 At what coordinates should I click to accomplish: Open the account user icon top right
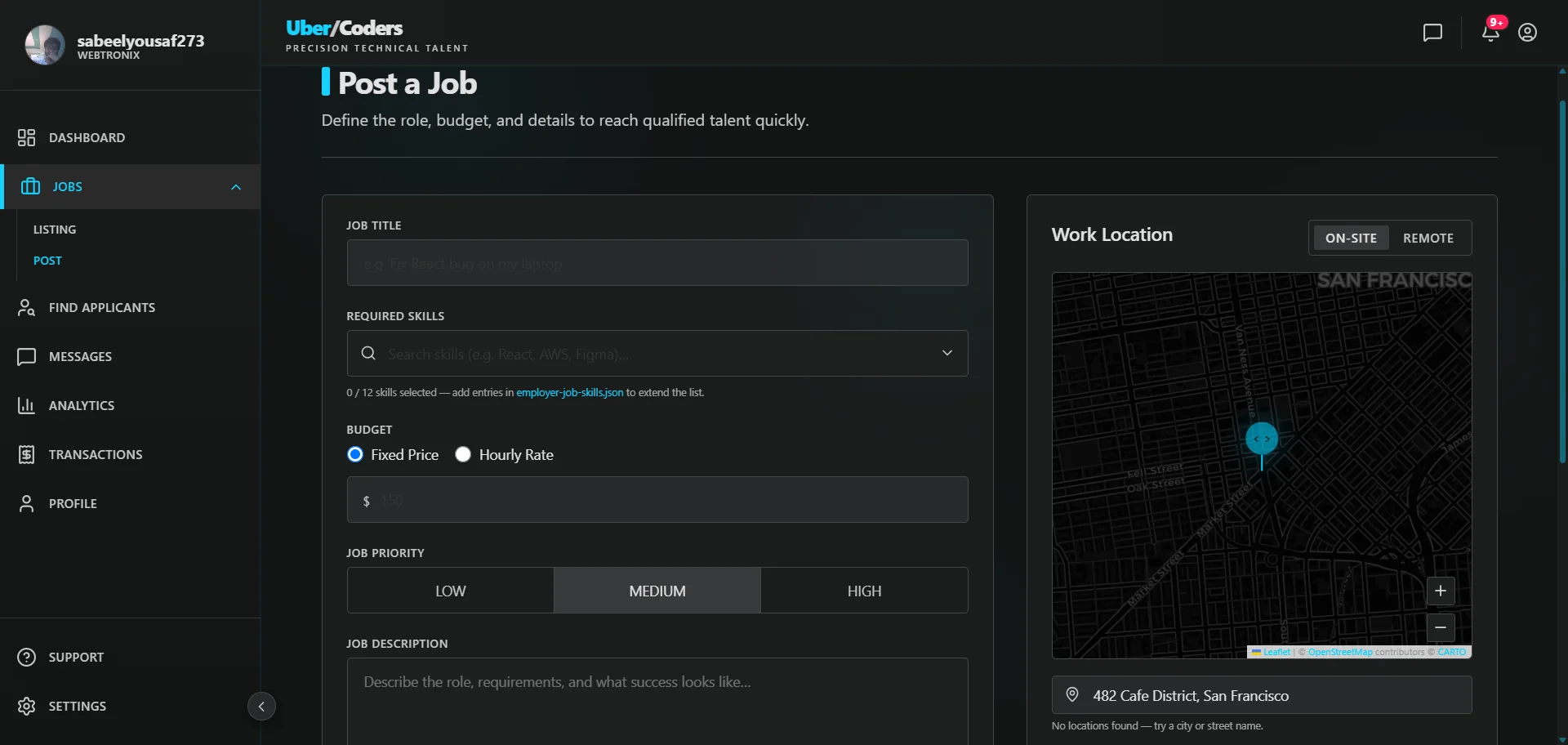coord(1527,33)
